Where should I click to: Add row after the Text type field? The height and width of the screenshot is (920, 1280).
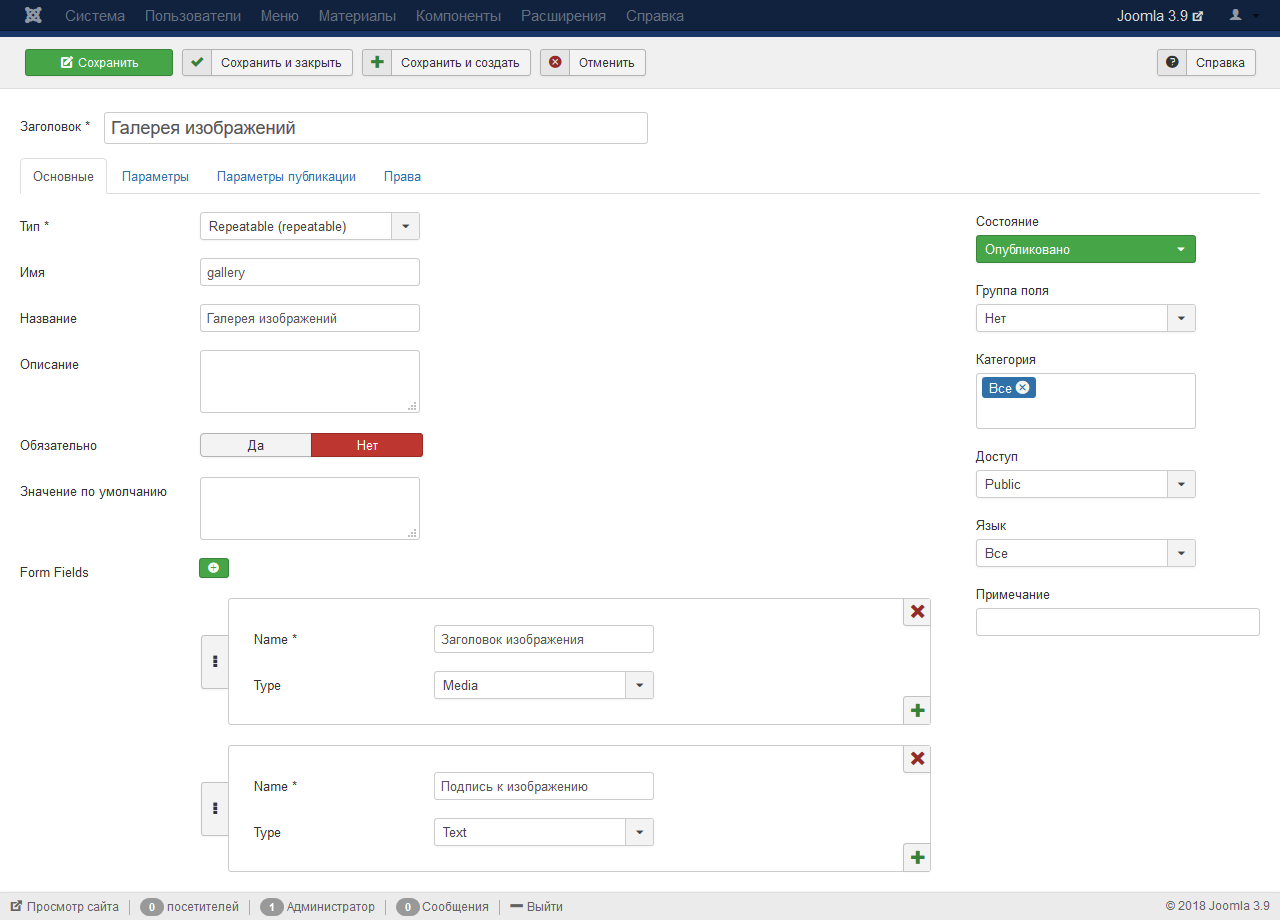pos(917,858)
